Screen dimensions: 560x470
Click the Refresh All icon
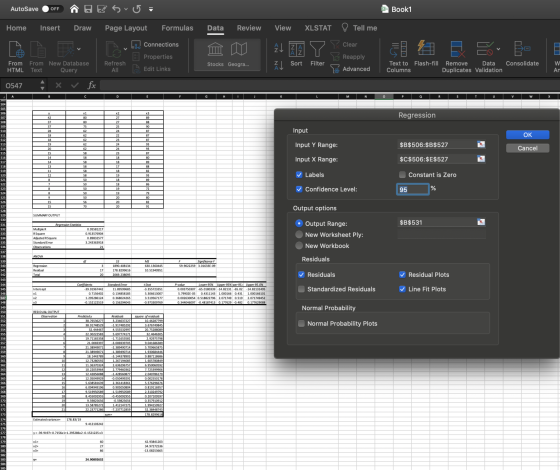[115, 57]
